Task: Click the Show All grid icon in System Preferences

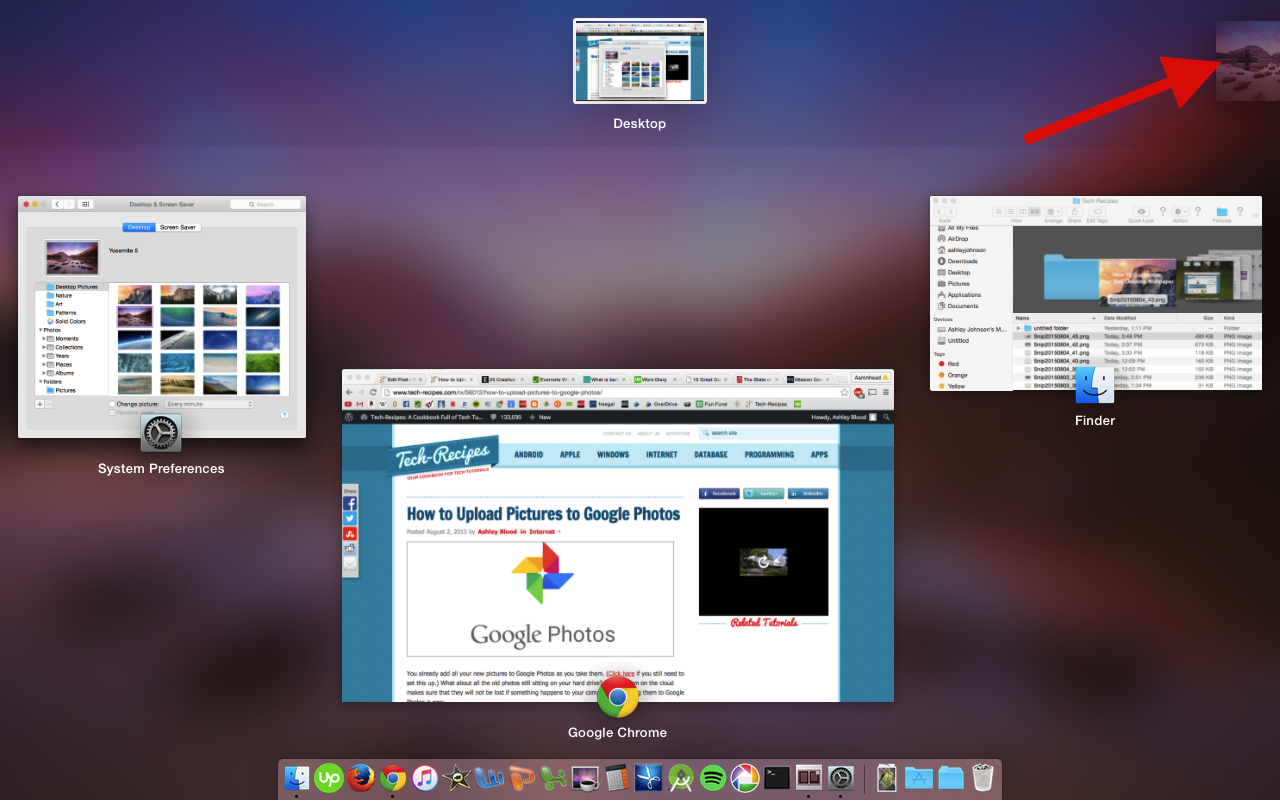Action: (x=86, y=204)
